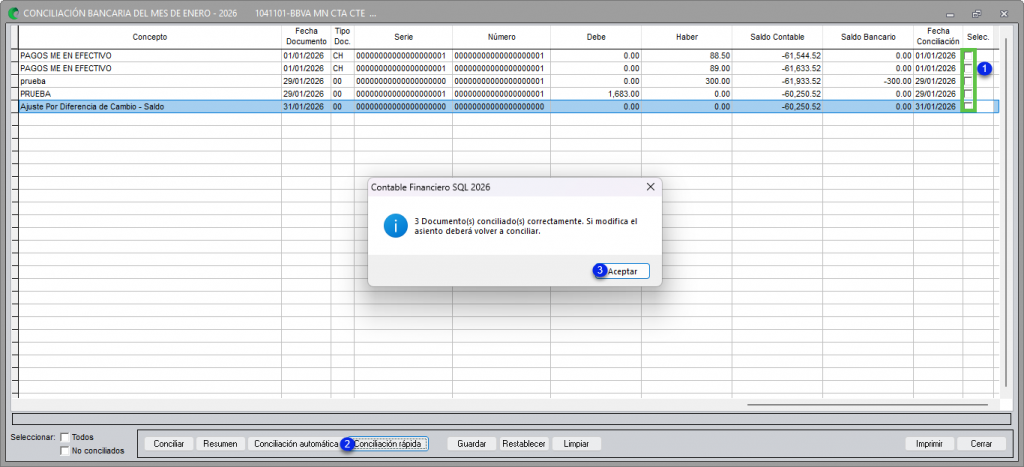The height and width of the screenshot is (467, 1024).
Task: Click Saldo Contable value -61,933.52
Action: click(801, 81)
